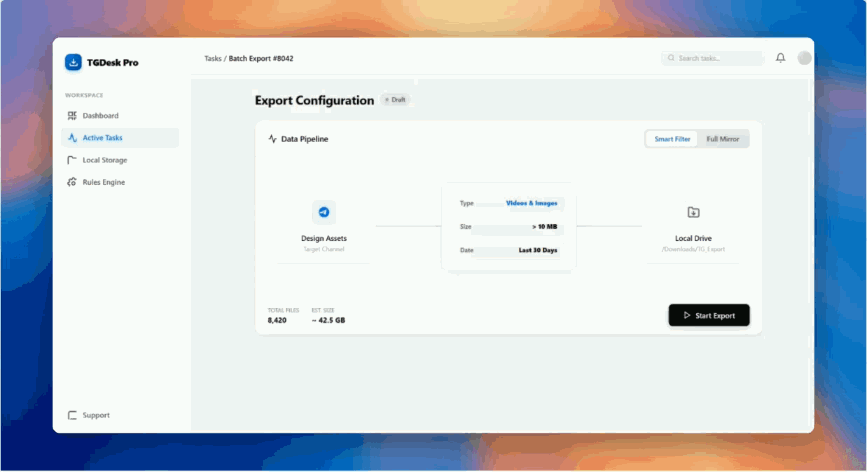Click the Rules Engine gear icon

click(x=72, y=182)
